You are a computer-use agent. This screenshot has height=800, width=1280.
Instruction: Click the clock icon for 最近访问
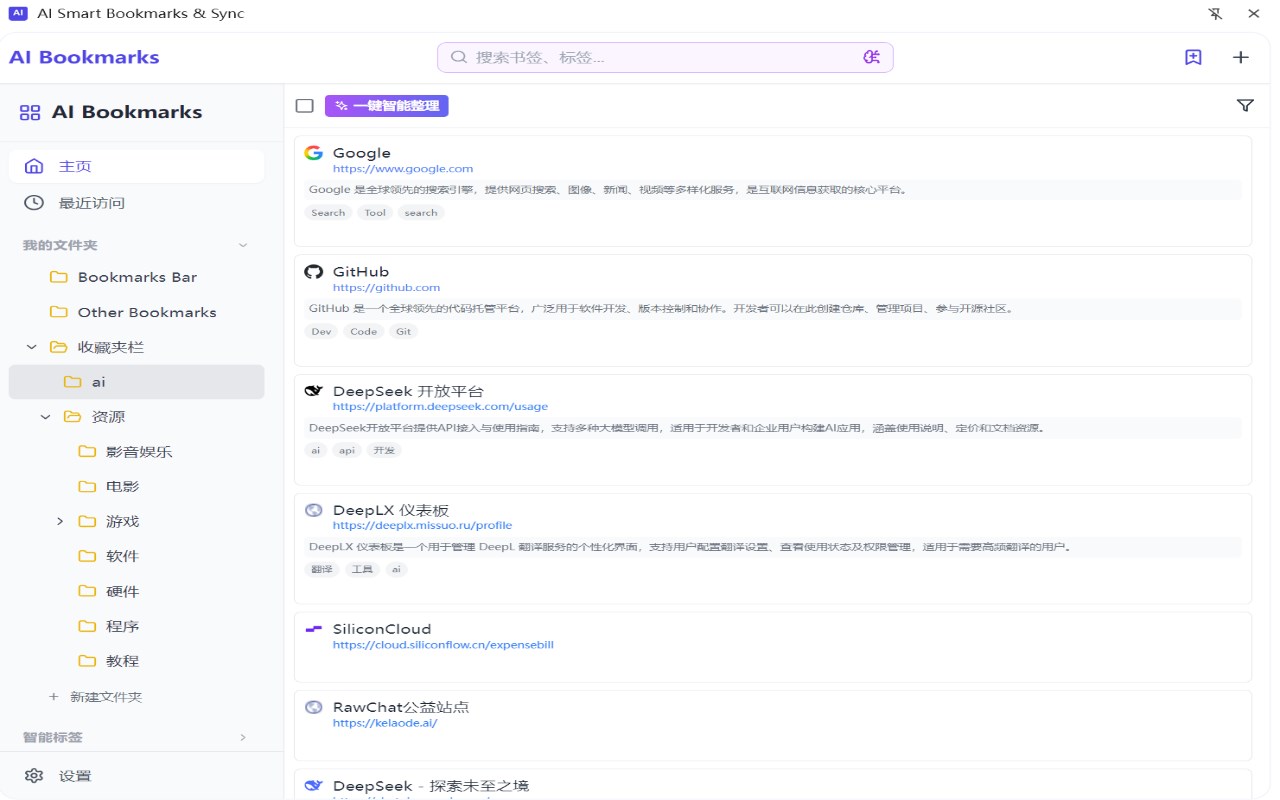[x=34, y=203]
